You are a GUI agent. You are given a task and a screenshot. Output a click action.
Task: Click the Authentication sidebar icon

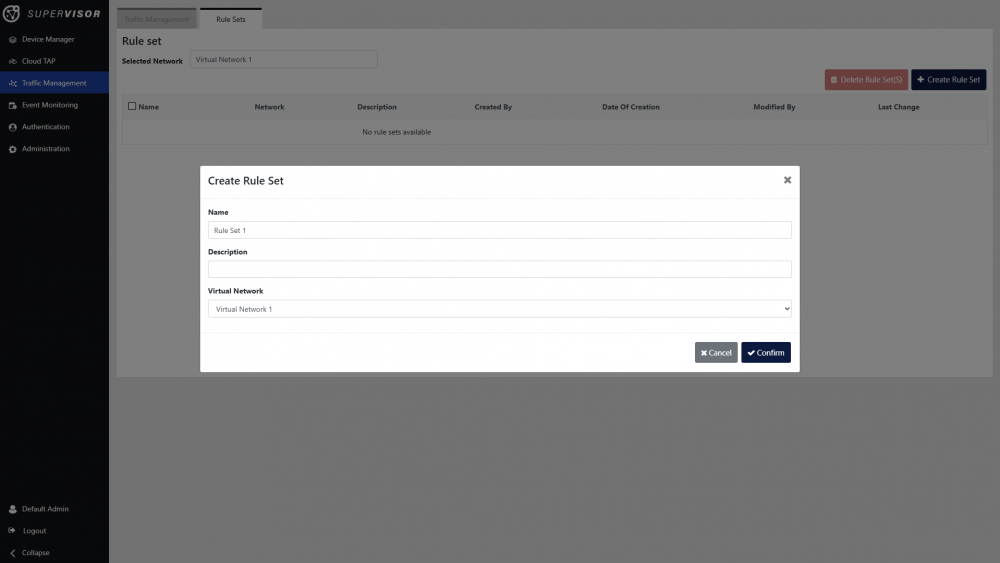[x=12, y=127]
